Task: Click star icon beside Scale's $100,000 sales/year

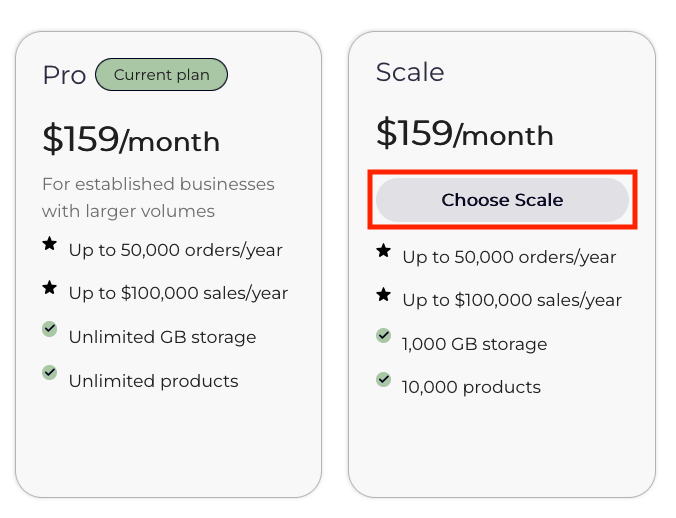Action: click(x=383, y=295)
